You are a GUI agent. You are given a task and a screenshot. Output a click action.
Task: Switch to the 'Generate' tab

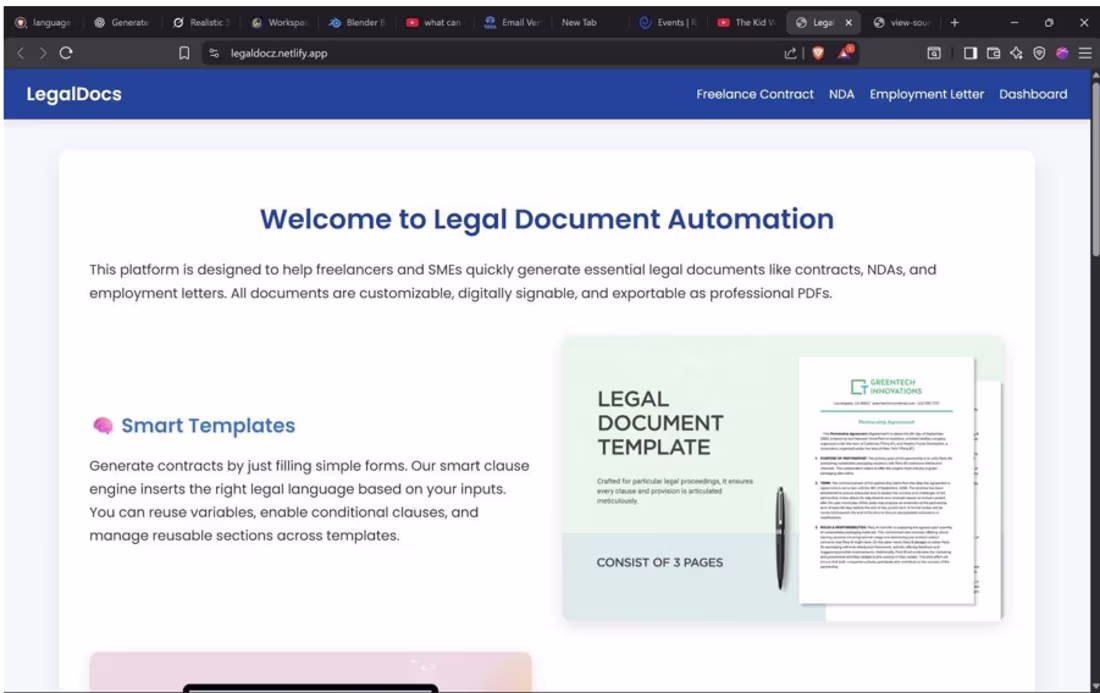pos(123,22)
